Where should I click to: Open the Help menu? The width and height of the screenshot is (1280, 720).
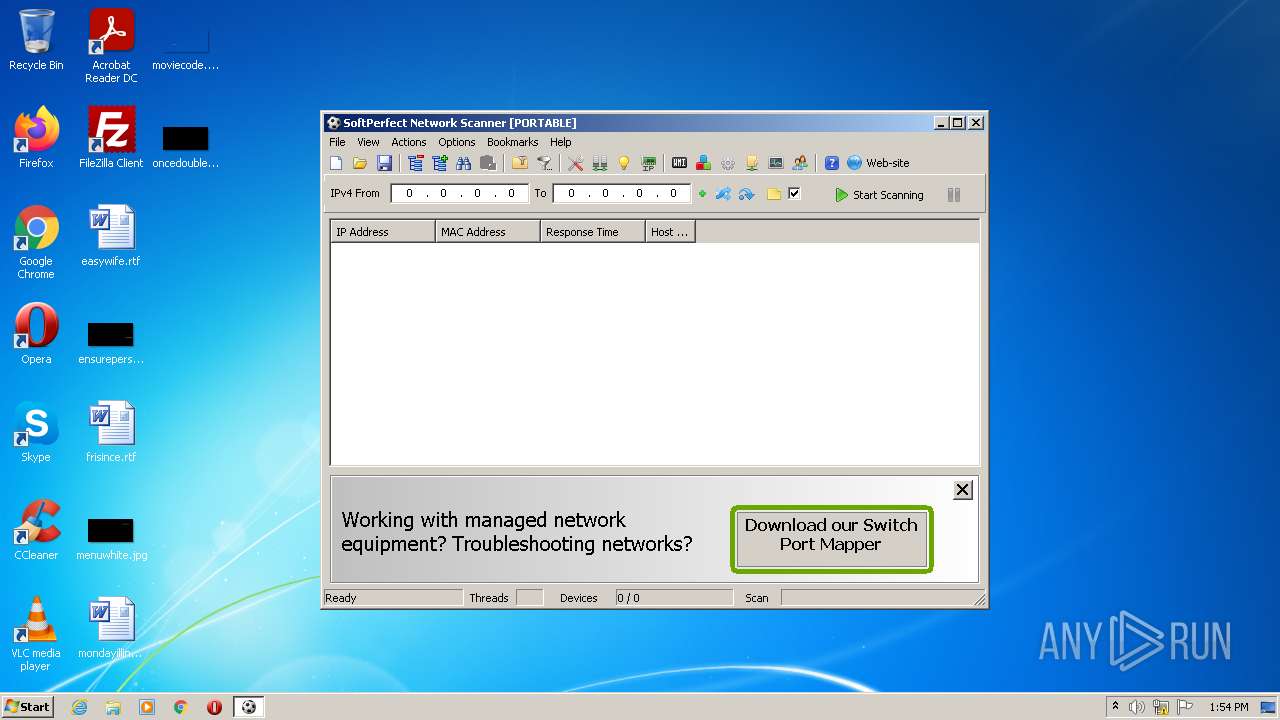click(560, 142)
